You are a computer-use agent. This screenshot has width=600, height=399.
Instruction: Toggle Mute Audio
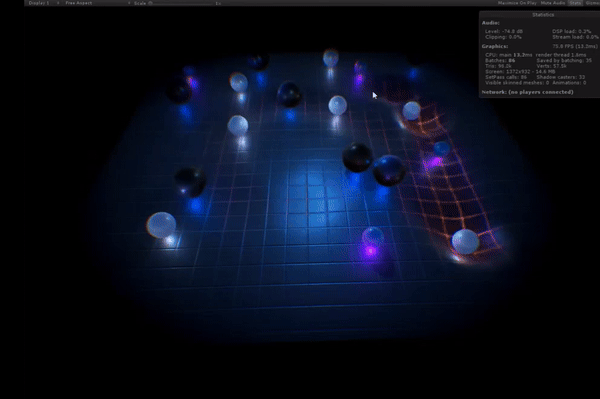[553, 3]
